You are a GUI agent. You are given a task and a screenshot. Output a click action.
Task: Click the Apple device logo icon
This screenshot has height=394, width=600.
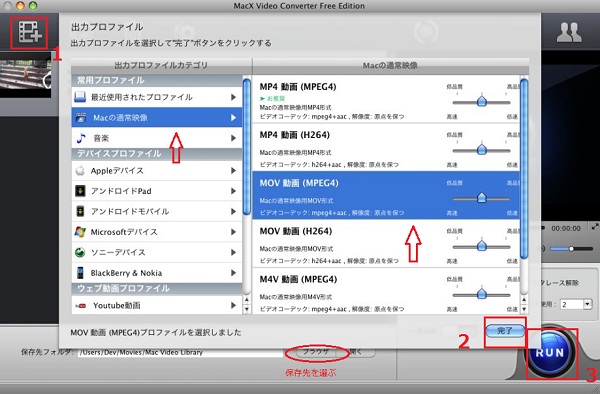(x=80, y=171)
